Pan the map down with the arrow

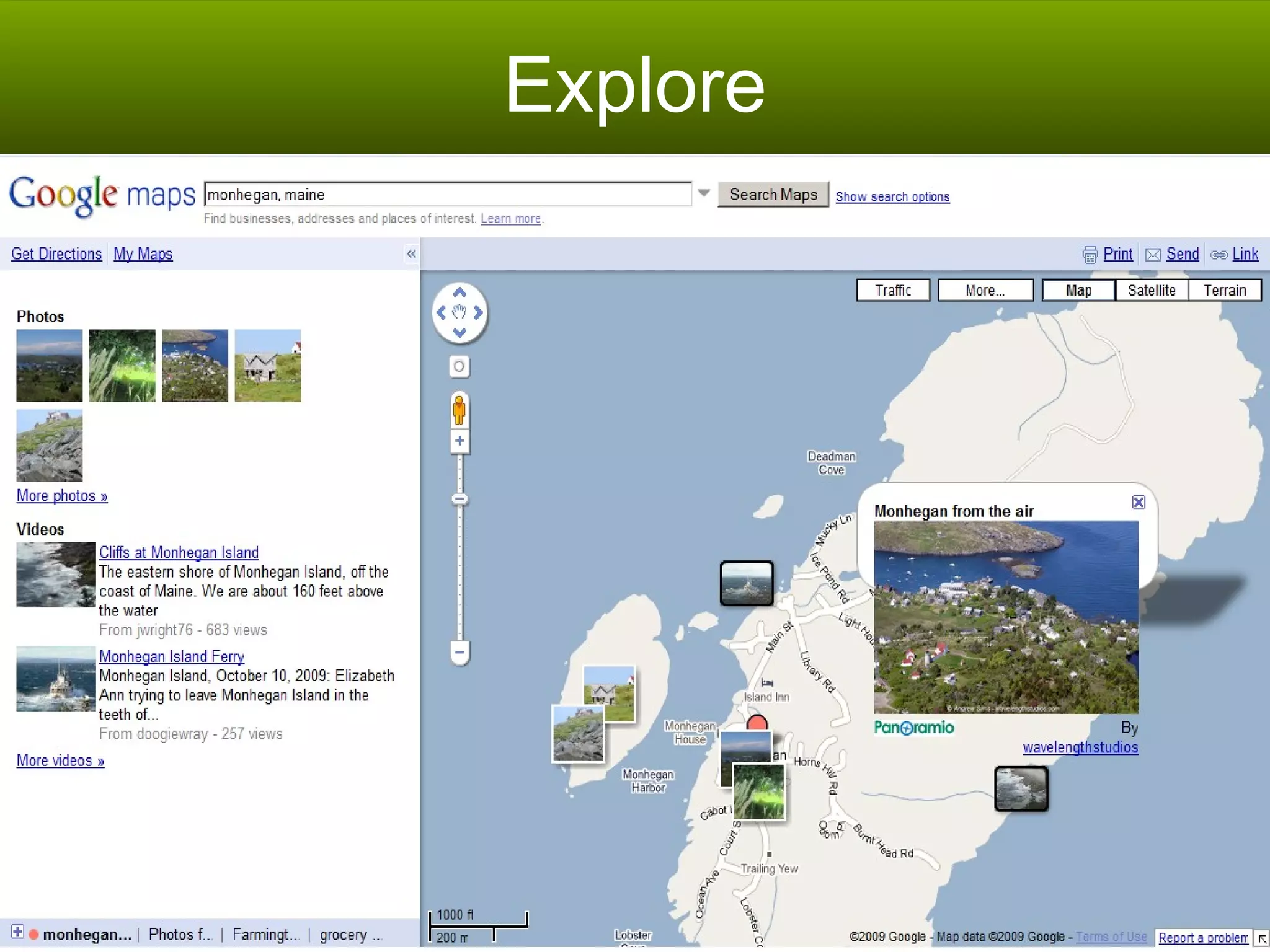coord(460,332)
